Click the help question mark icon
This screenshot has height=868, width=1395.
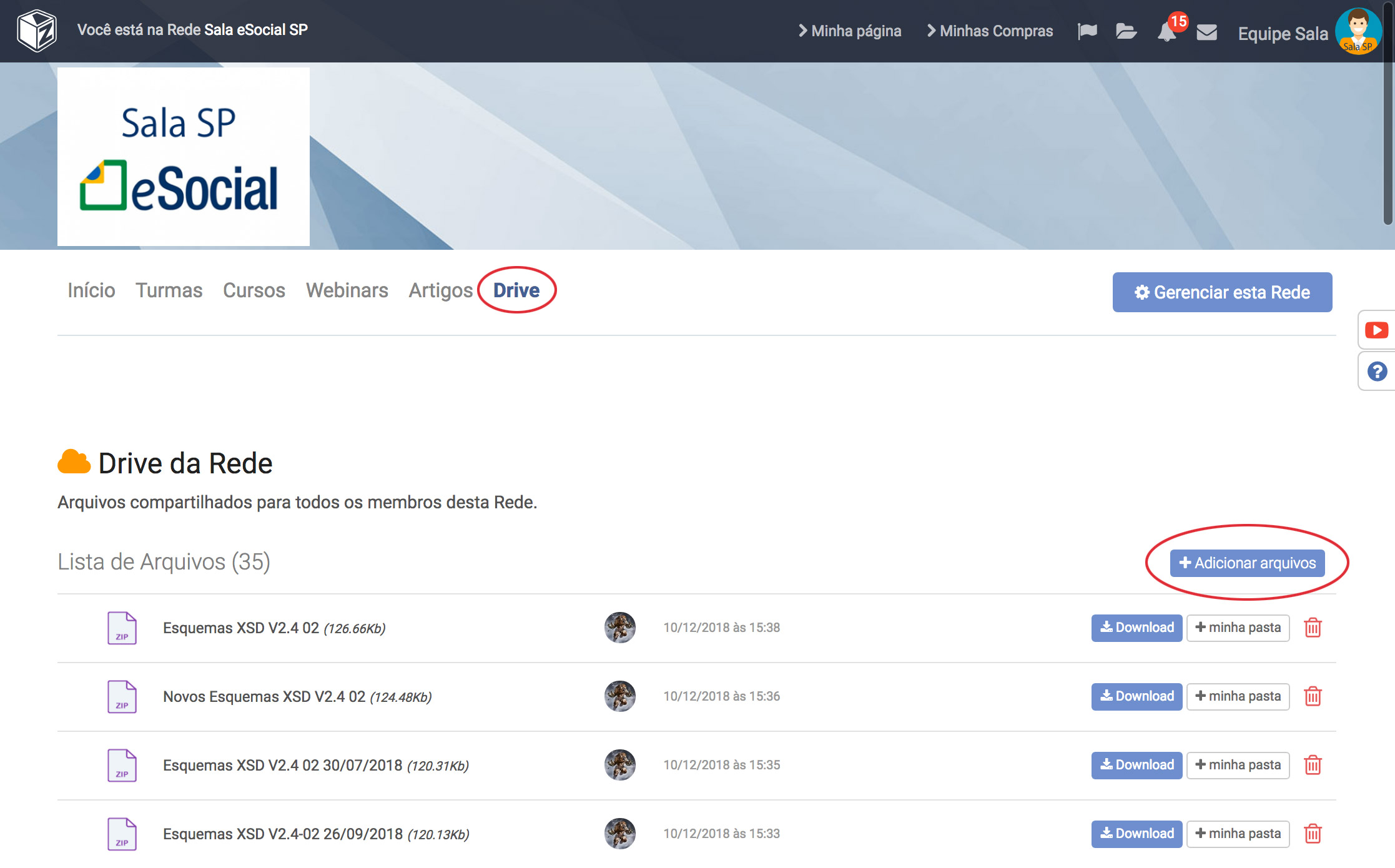1377,372
